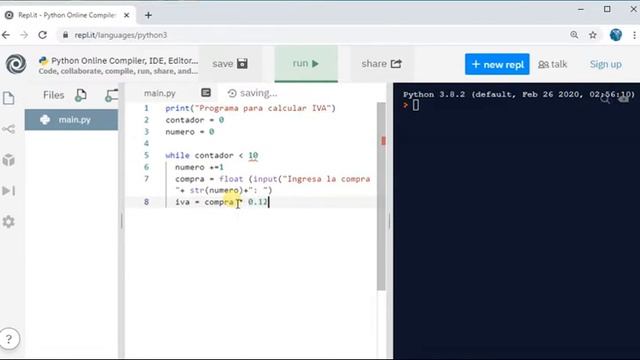Click the 'saving...' status text
This screenshot has height=360, width=640.
258,93
